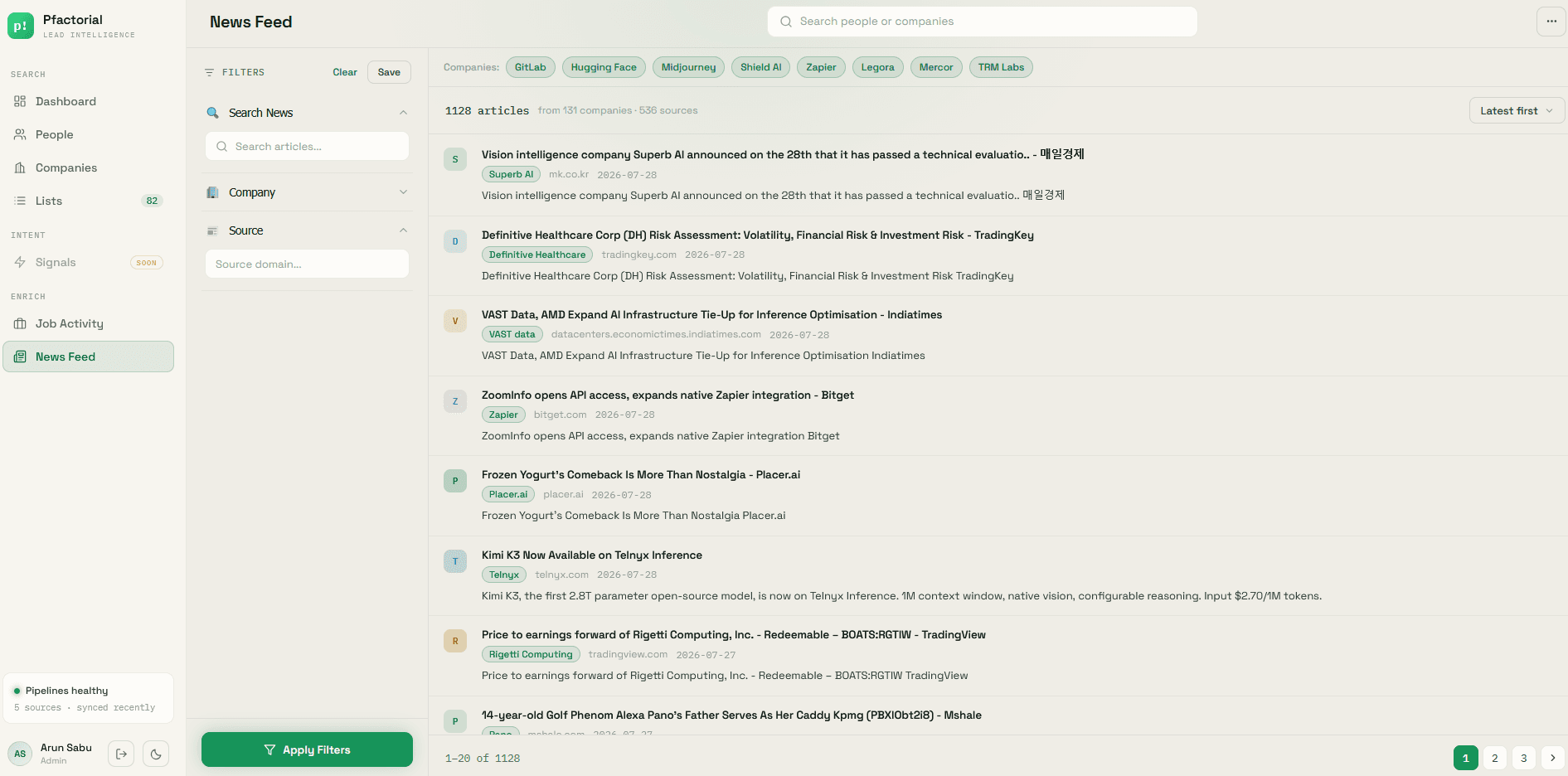Click the Superb AI company tag

511,174
